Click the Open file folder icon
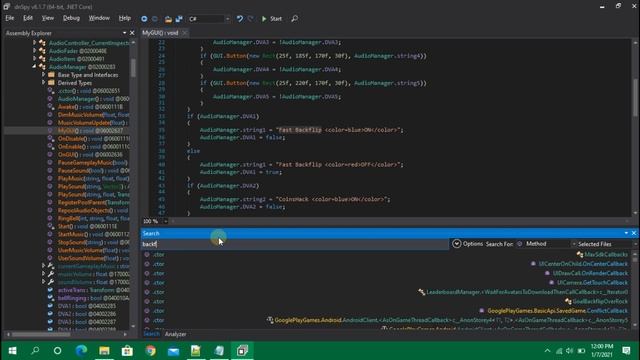This screenshot has height=360, width=640. click(168, 19)
